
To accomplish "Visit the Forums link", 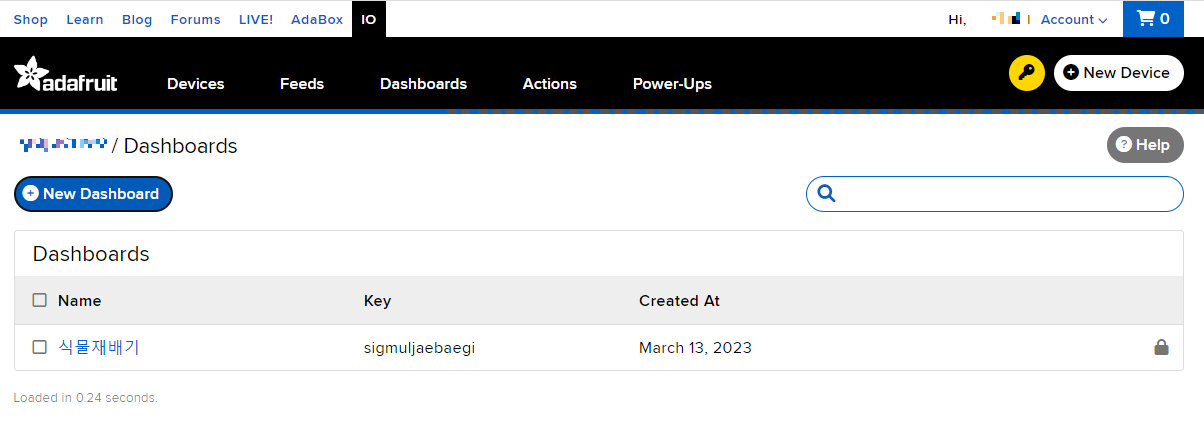I will [196, 19].
